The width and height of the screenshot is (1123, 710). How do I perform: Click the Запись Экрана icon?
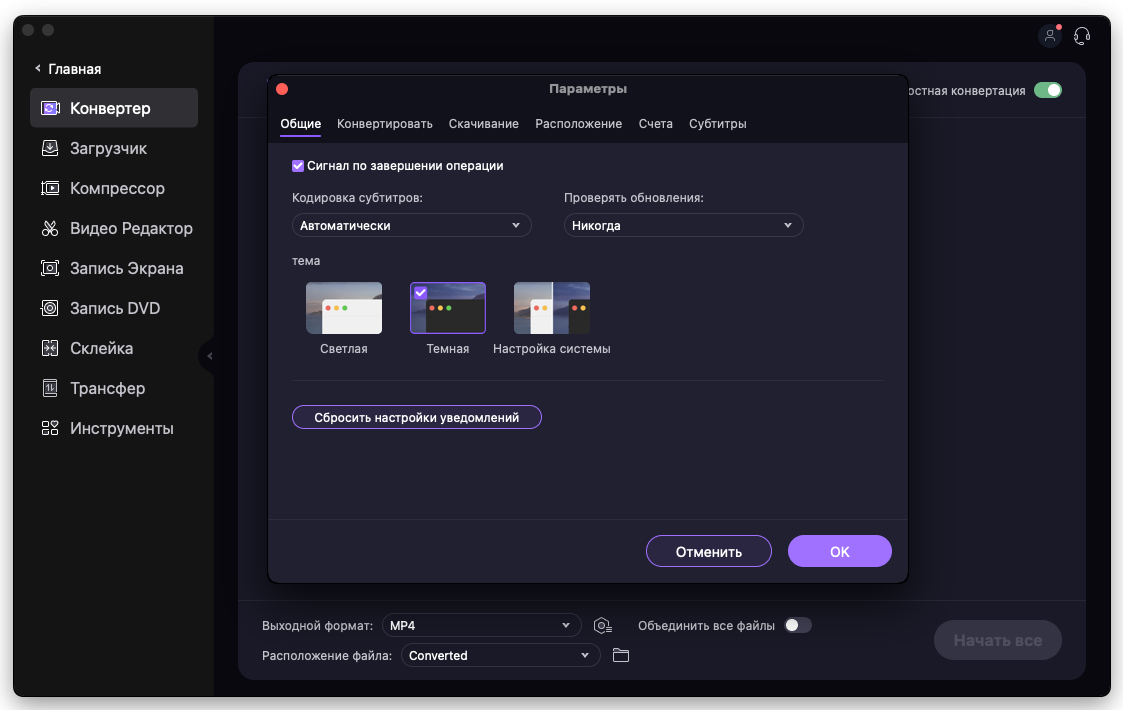50,268
